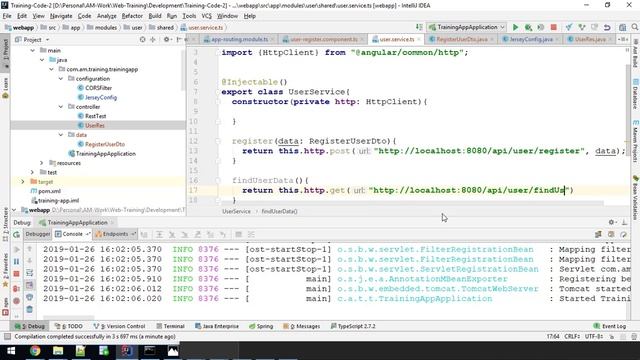Open command prompt from taskbar
The image size is (640, 360).
[x=149, y=351]
